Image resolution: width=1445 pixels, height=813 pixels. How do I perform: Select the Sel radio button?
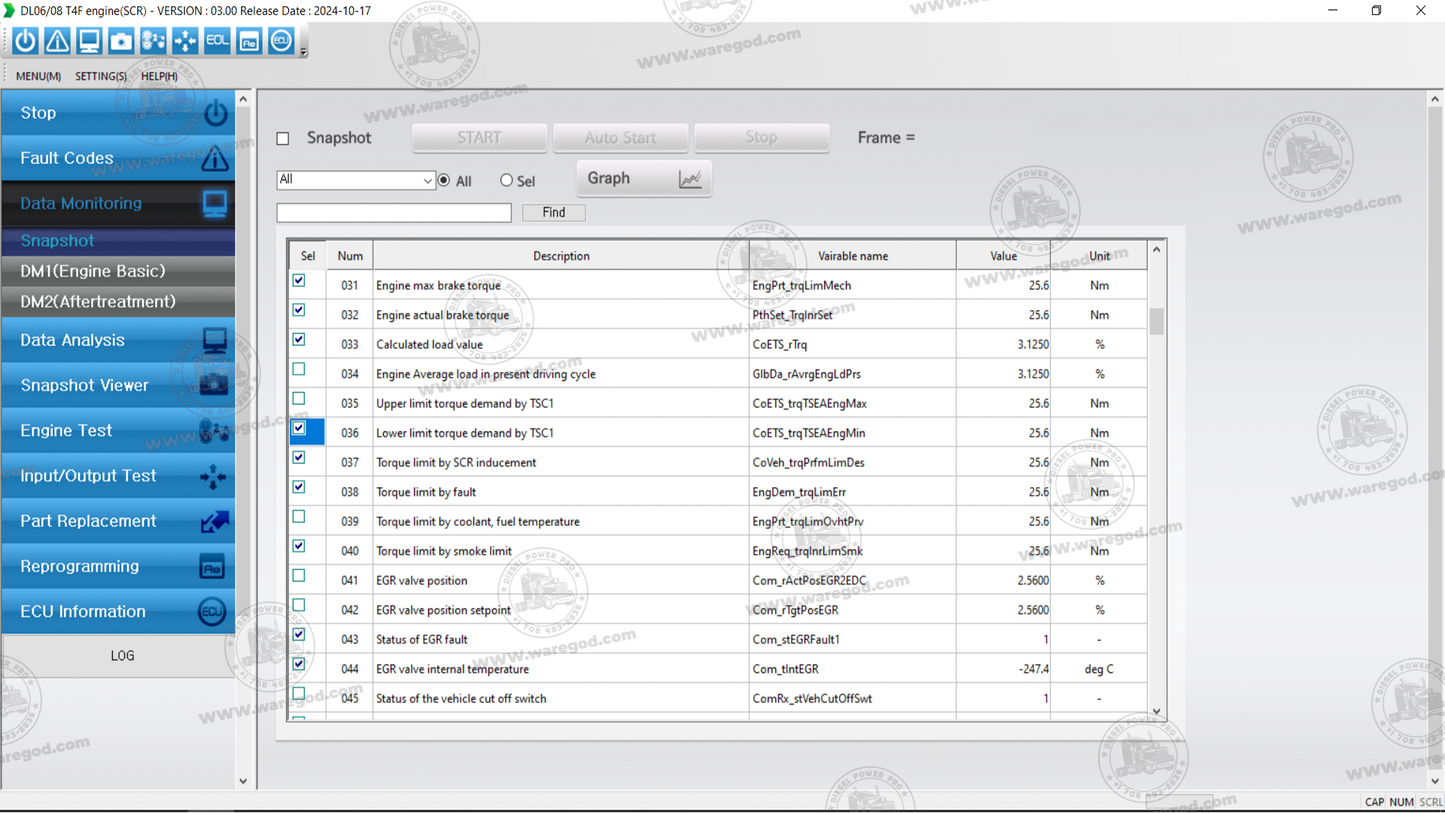507,181
